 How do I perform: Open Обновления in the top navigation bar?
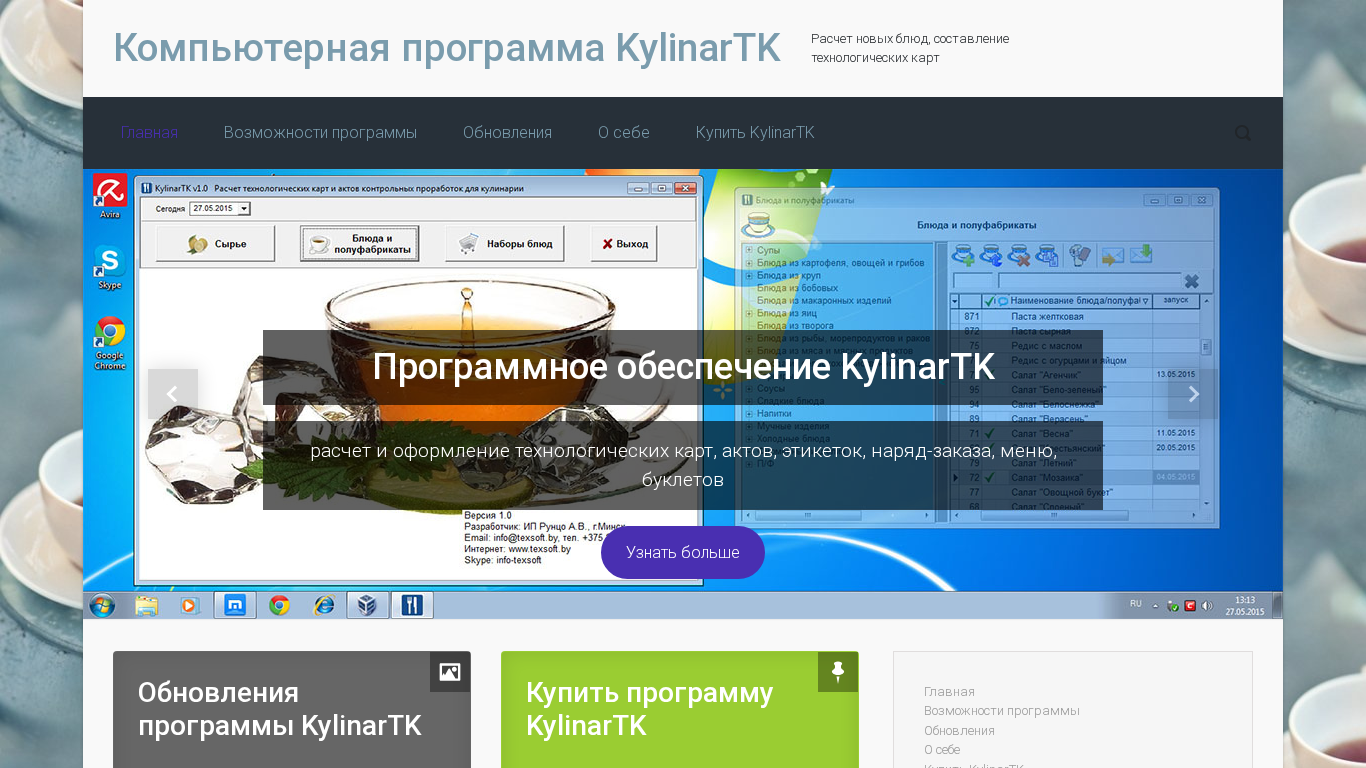tap(507, 133)
